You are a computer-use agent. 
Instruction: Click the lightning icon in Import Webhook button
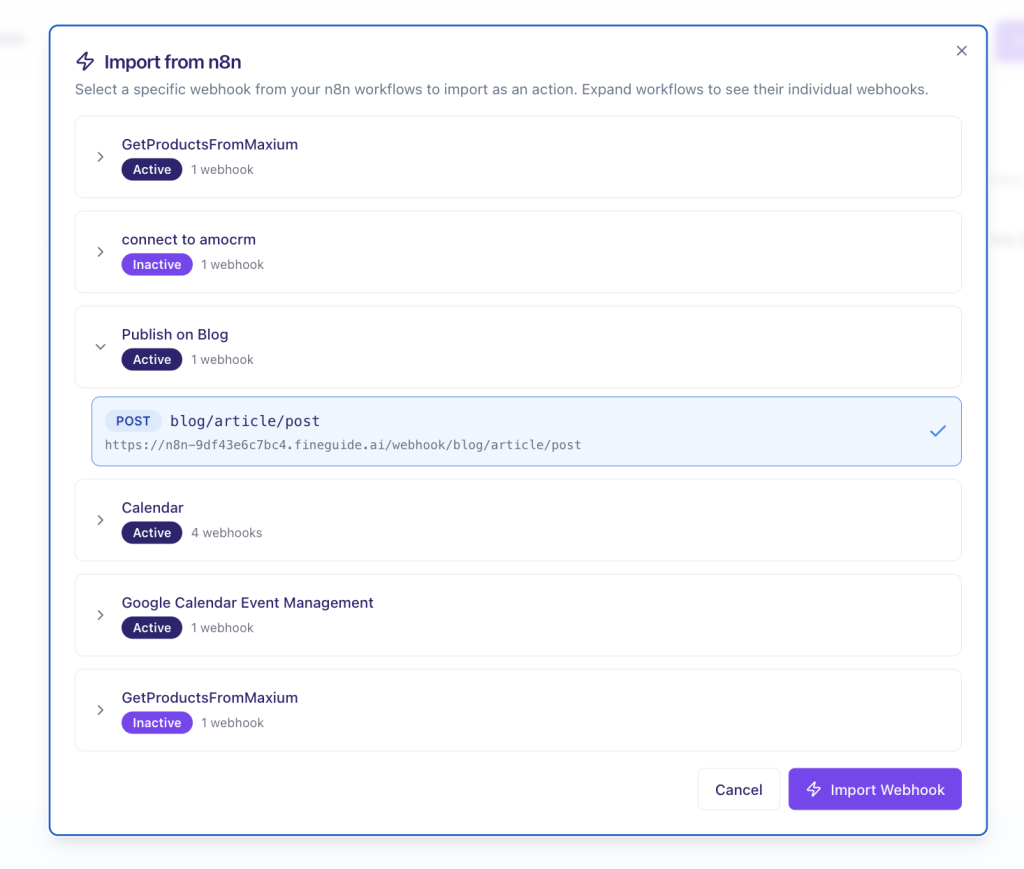tap(813, 789)
